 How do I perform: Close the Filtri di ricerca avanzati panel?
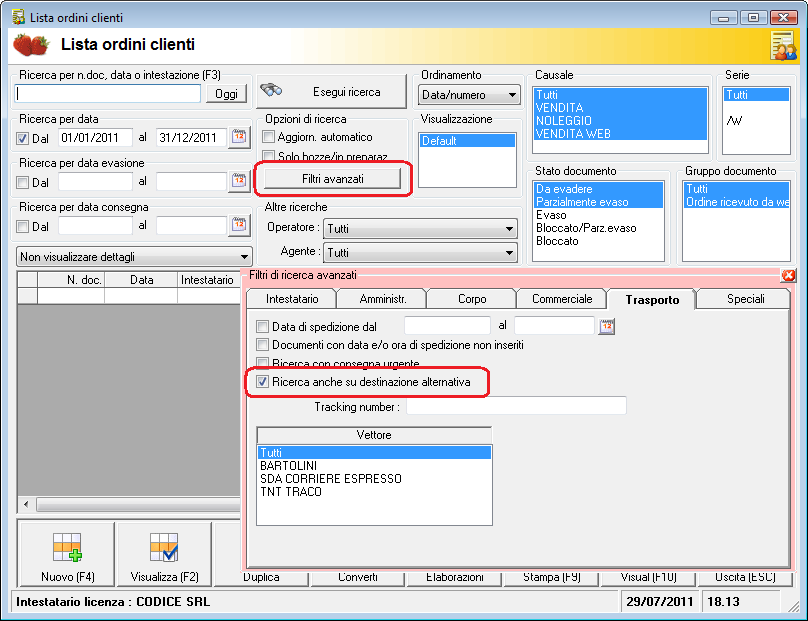[x=788, y=275]
